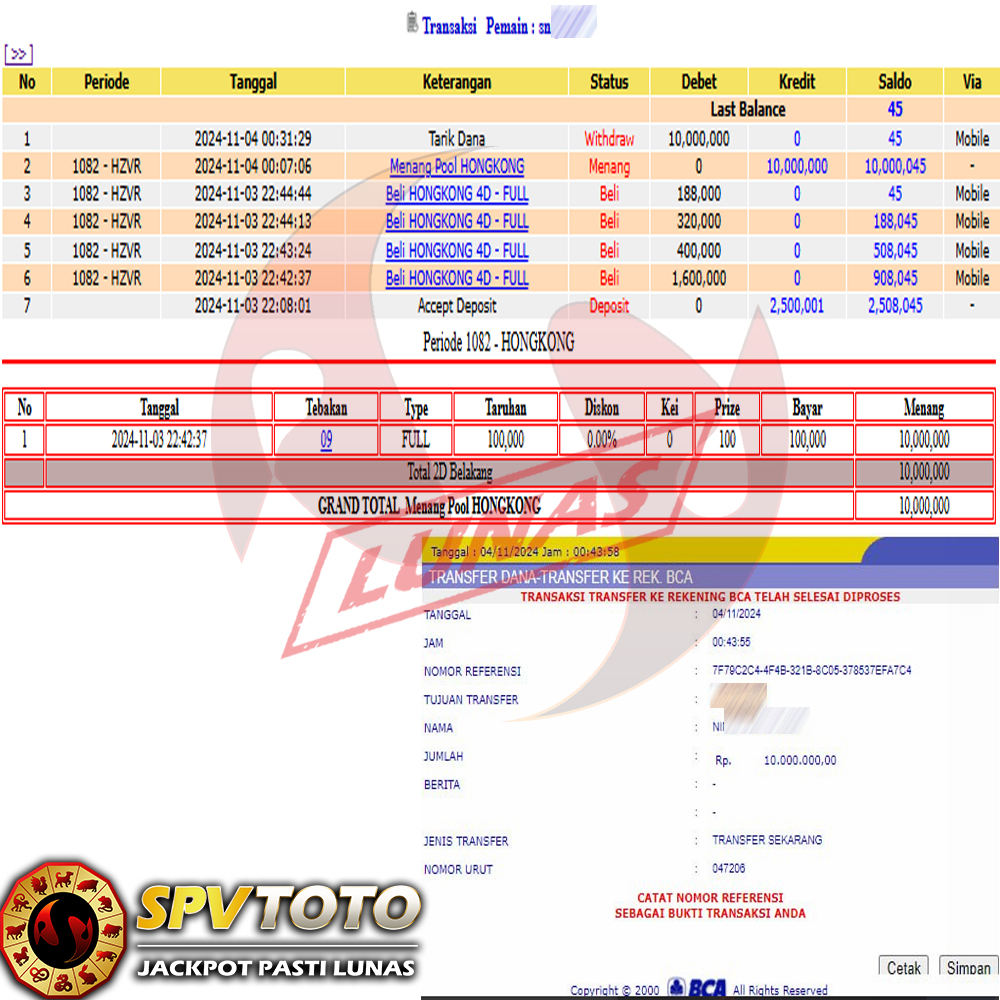Click the Keterangan column header
This screenshot has height=1000, width=1000.
457,82
